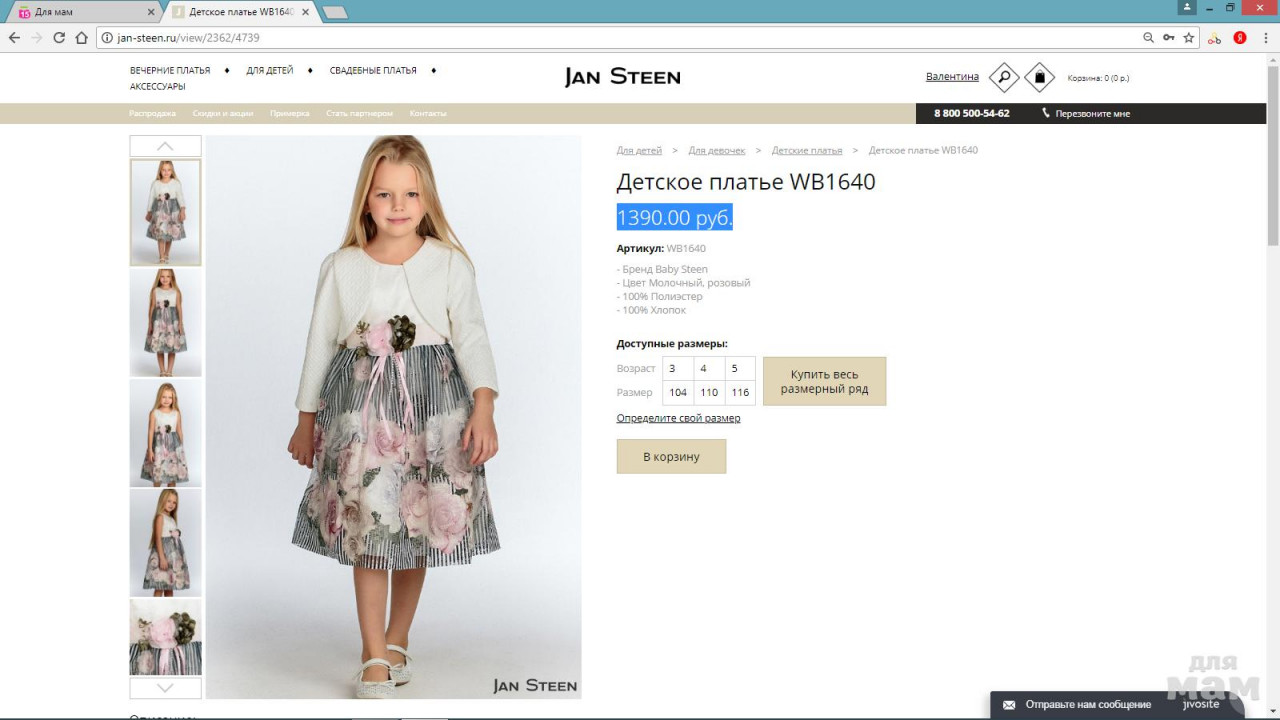Click the 'Перезвоните мне' callback link
Image resolution: width=1280 pixels, height=720 pixels.
pos(1091,114)
